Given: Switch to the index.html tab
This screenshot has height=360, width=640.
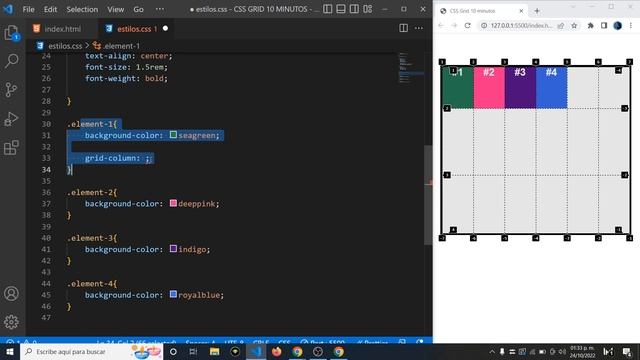Looking at the screenshot, I should tap(62, 29).
